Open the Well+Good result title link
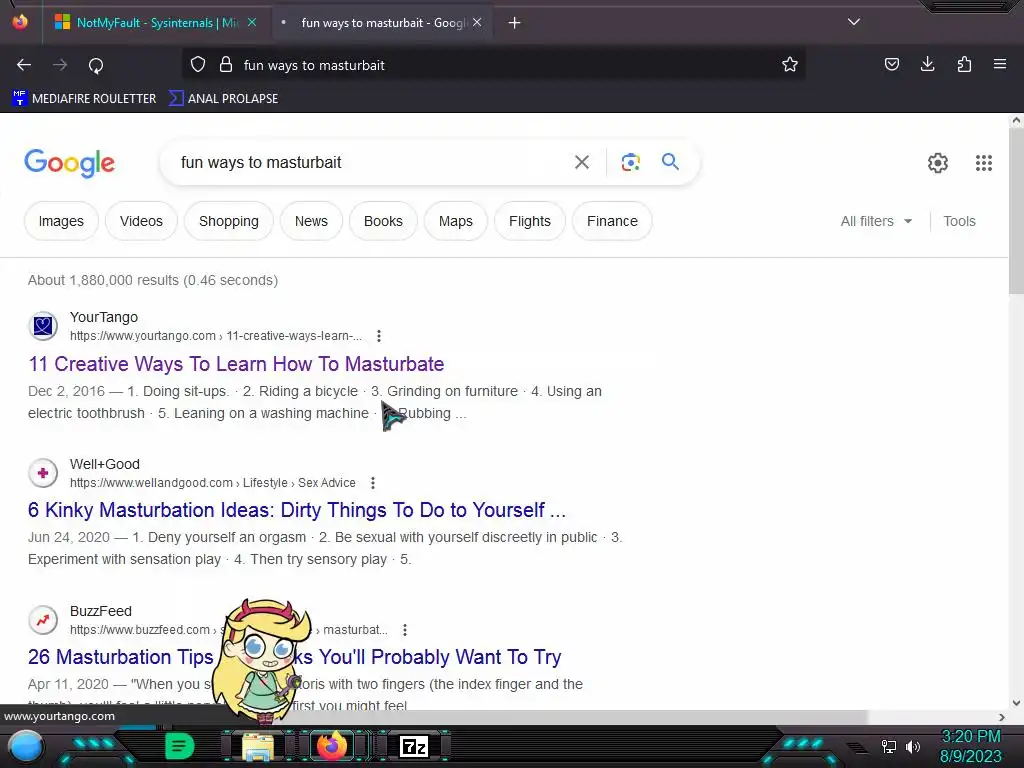The height and width of the screenshot is (768, 1024). (296, 510)
